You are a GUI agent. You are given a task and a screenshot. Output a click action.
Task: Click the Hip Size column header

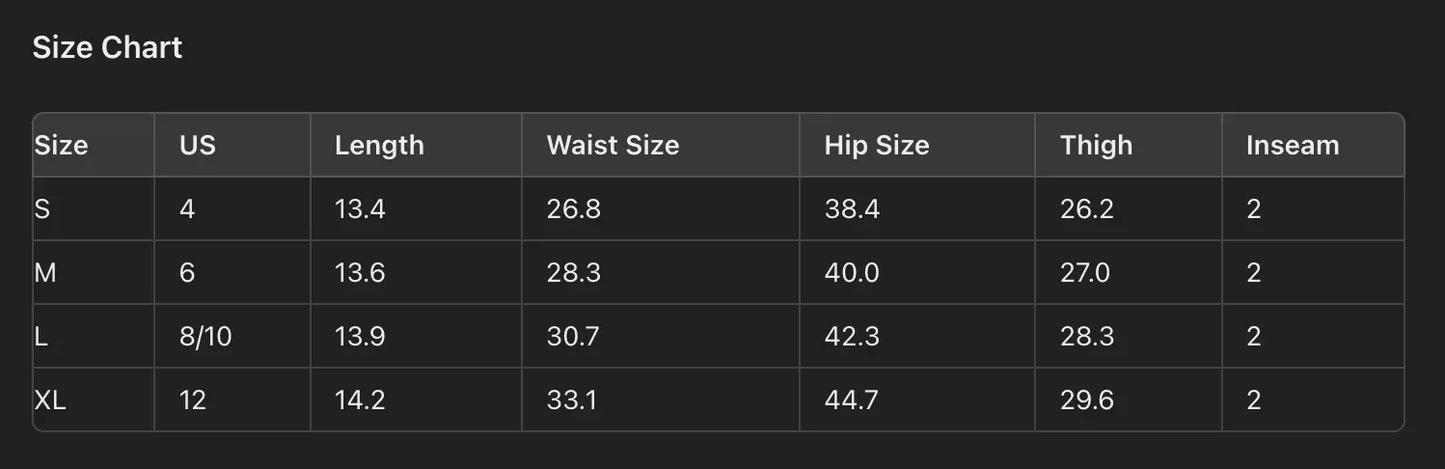pos(876,146)
